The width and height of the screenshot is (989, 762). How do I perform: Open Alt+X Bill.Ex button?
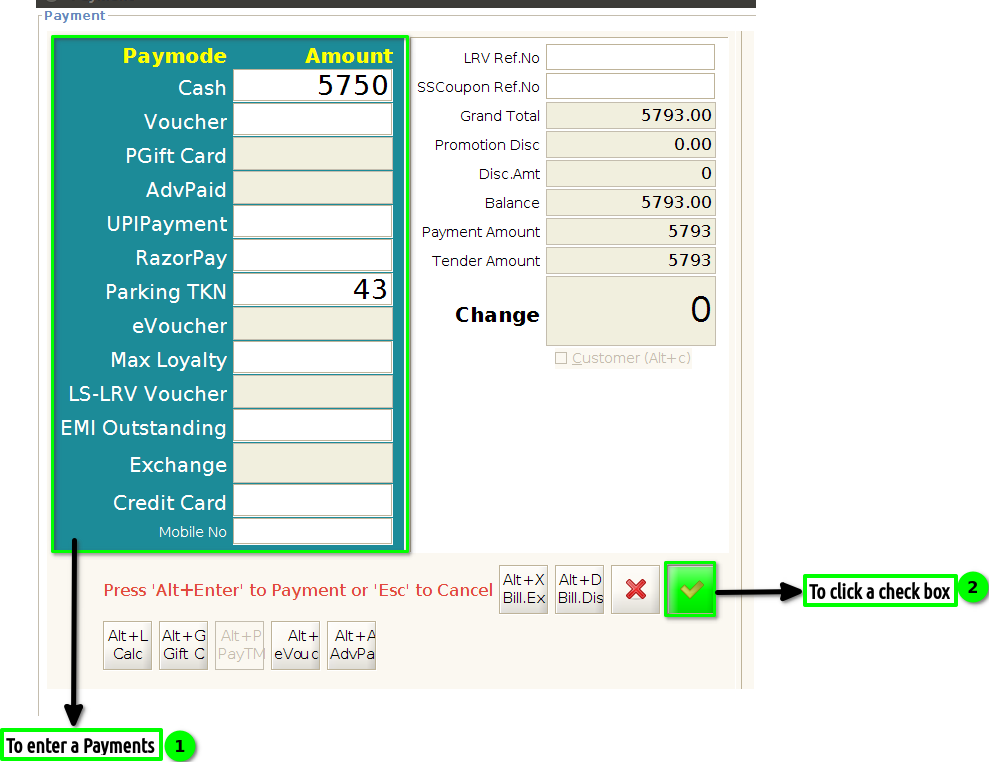[x=524, y=589]
